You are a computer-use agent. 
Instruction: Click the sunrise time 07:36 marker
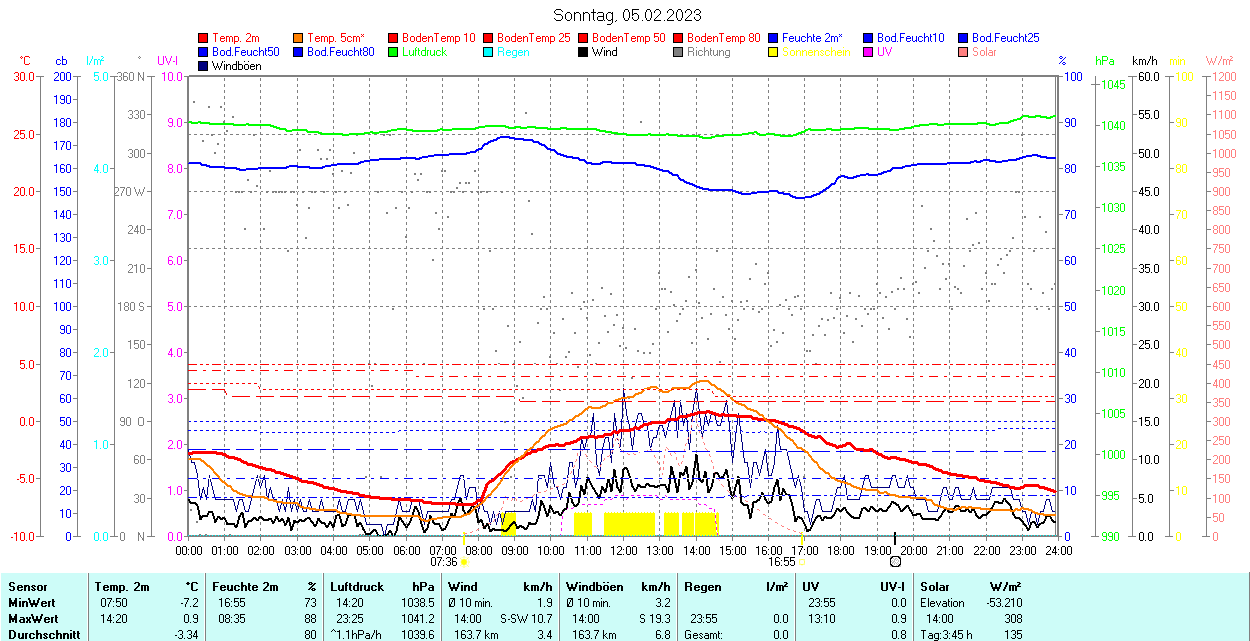443,562
